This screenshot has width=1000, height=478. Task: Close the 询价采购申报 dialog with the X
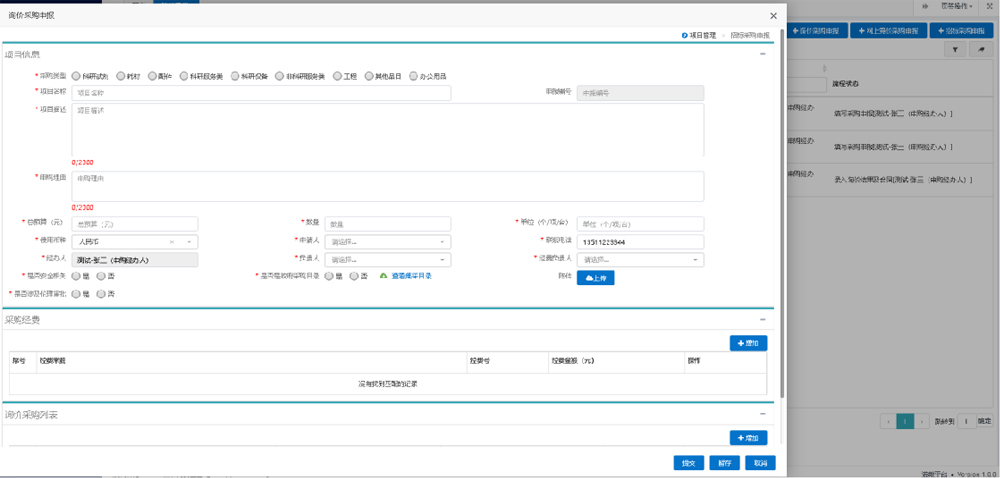click(x=773, y=16)
